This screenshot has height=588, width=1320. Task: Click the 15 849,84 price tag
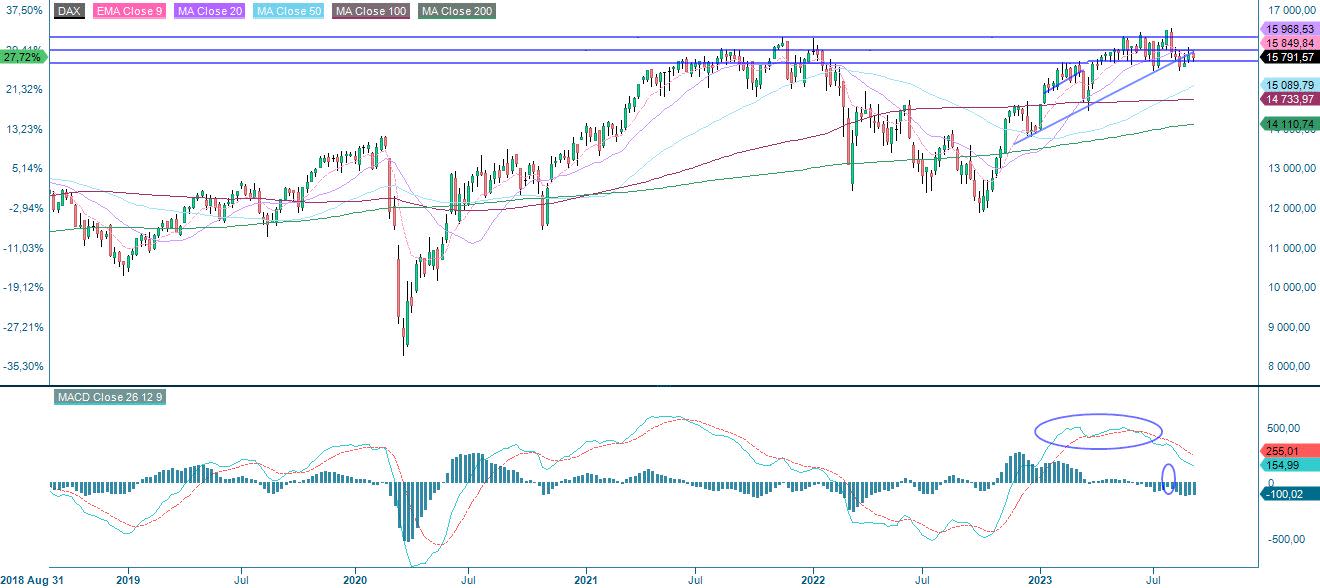tap(1289, 44)
